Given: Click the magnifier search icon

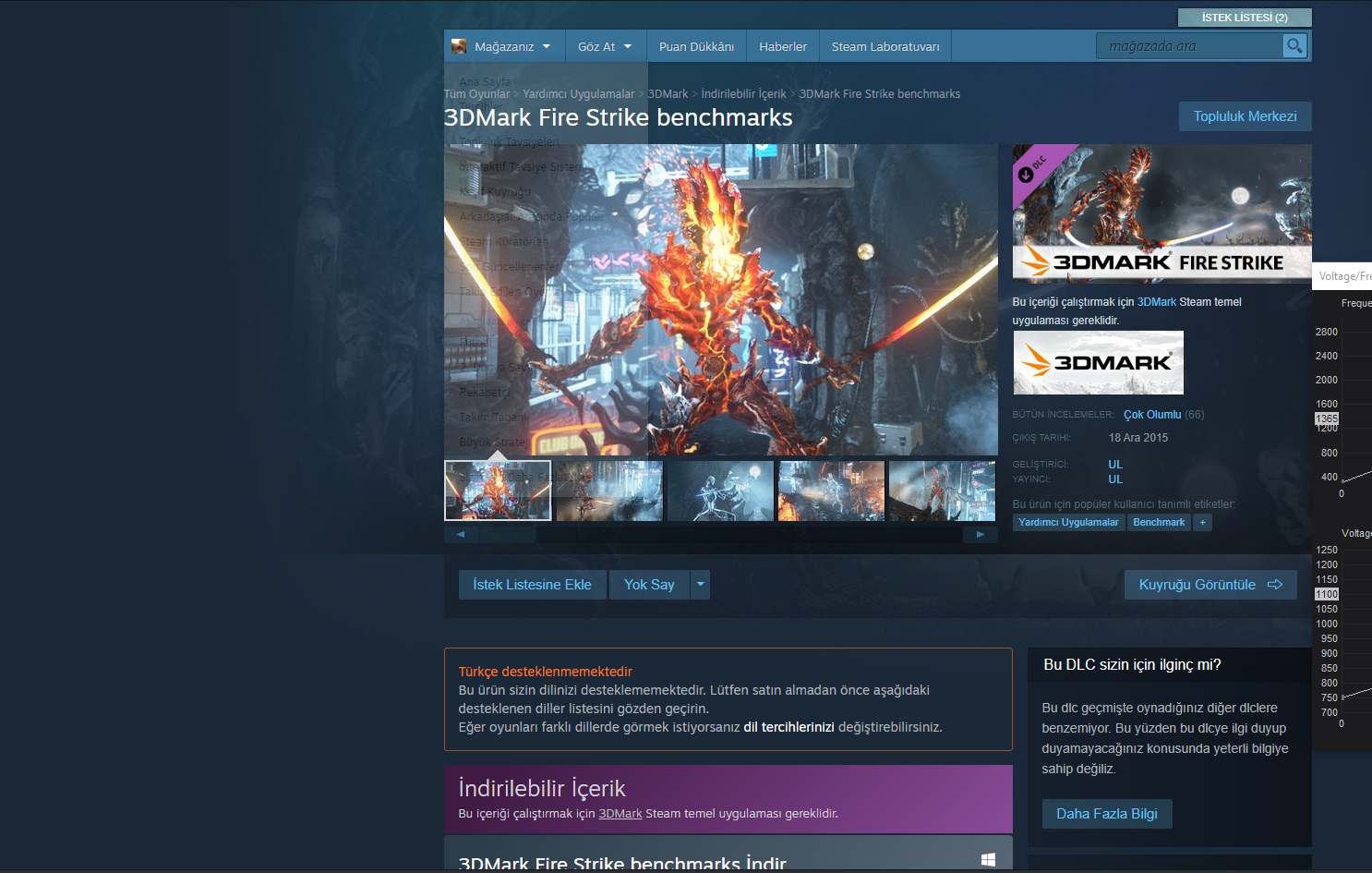Looking at the screenshot, I should coord(1294,45).
